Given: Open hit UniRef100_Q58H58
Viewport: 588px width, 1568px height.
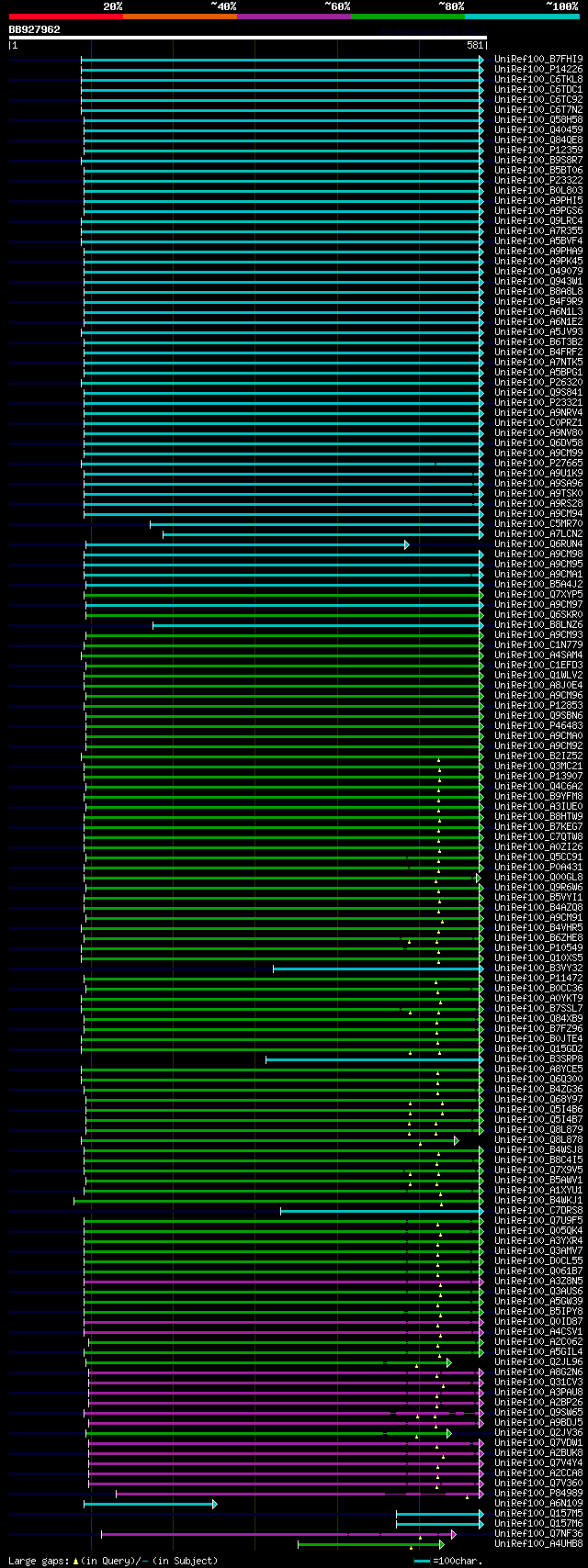Looking at the screenshot, I should click(x=538, y=120).
